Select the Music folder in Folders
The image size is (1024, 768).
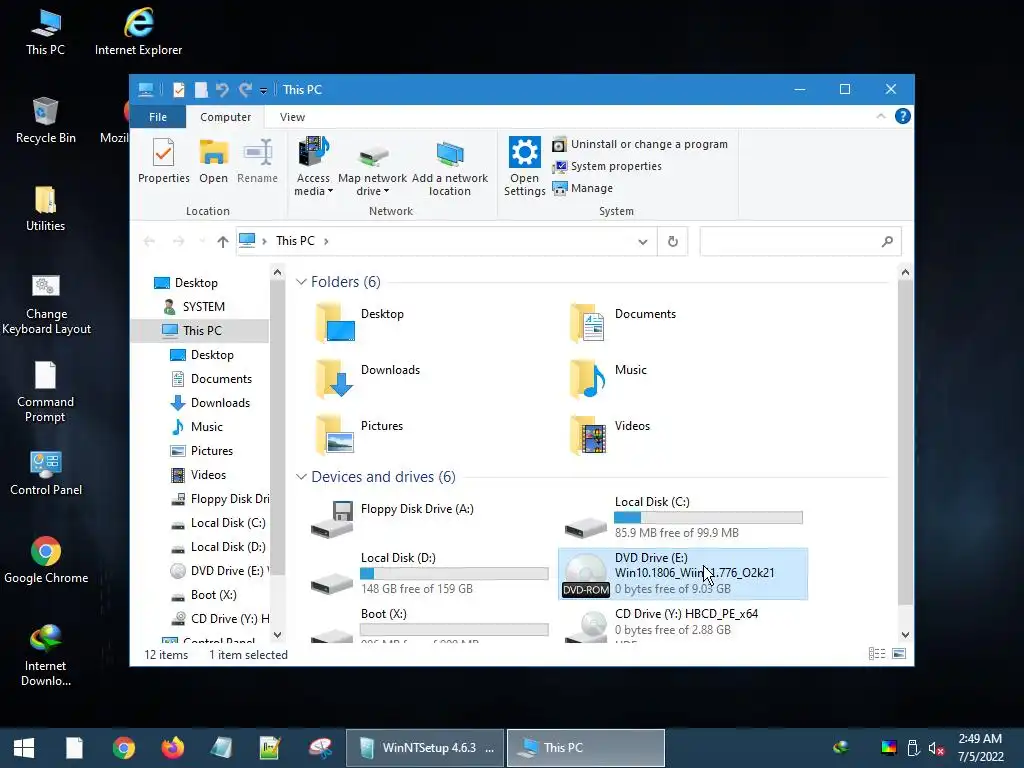coord(607,377)
